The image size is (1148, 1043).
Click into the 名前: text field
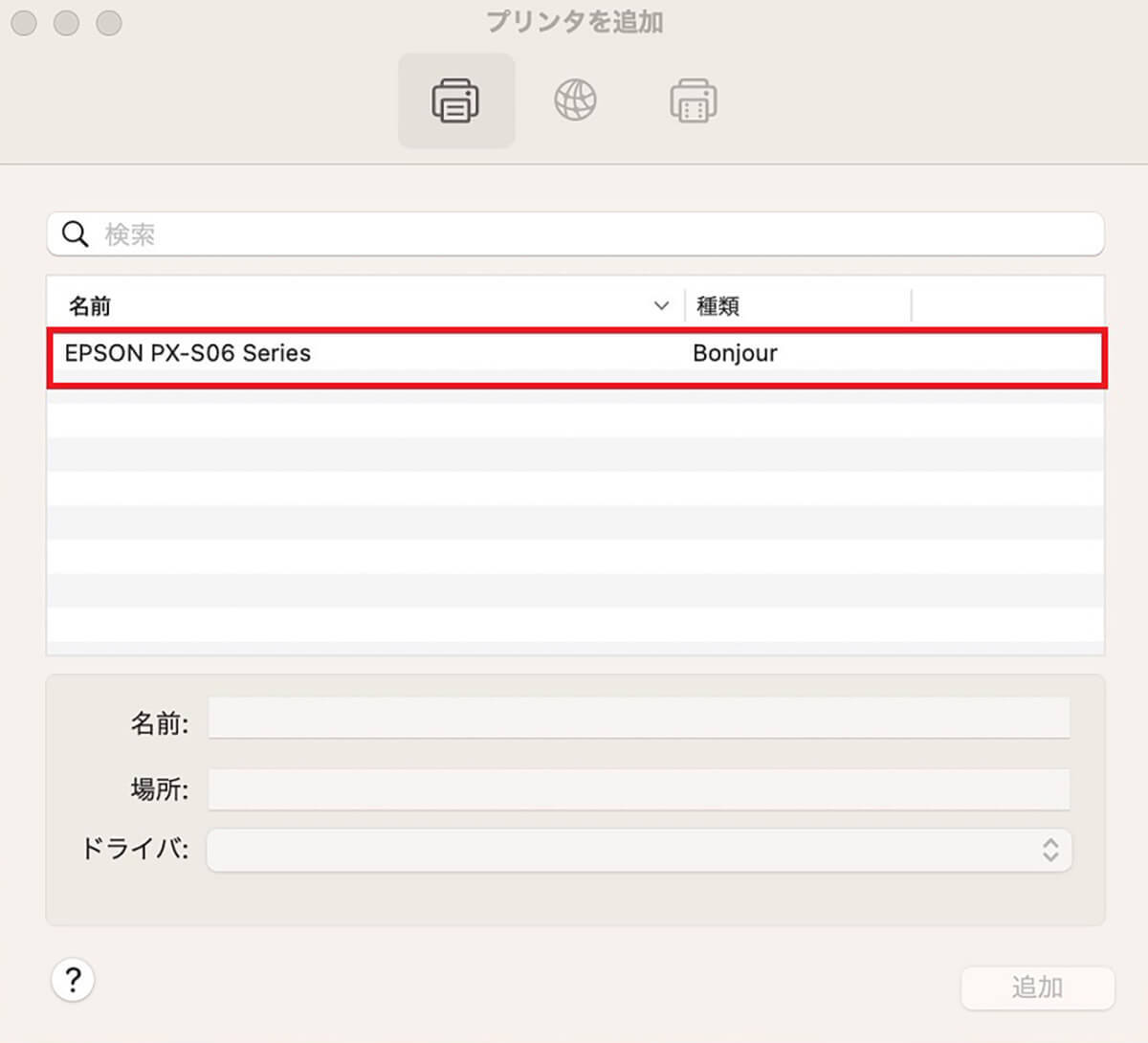click(x=638, y=718)
